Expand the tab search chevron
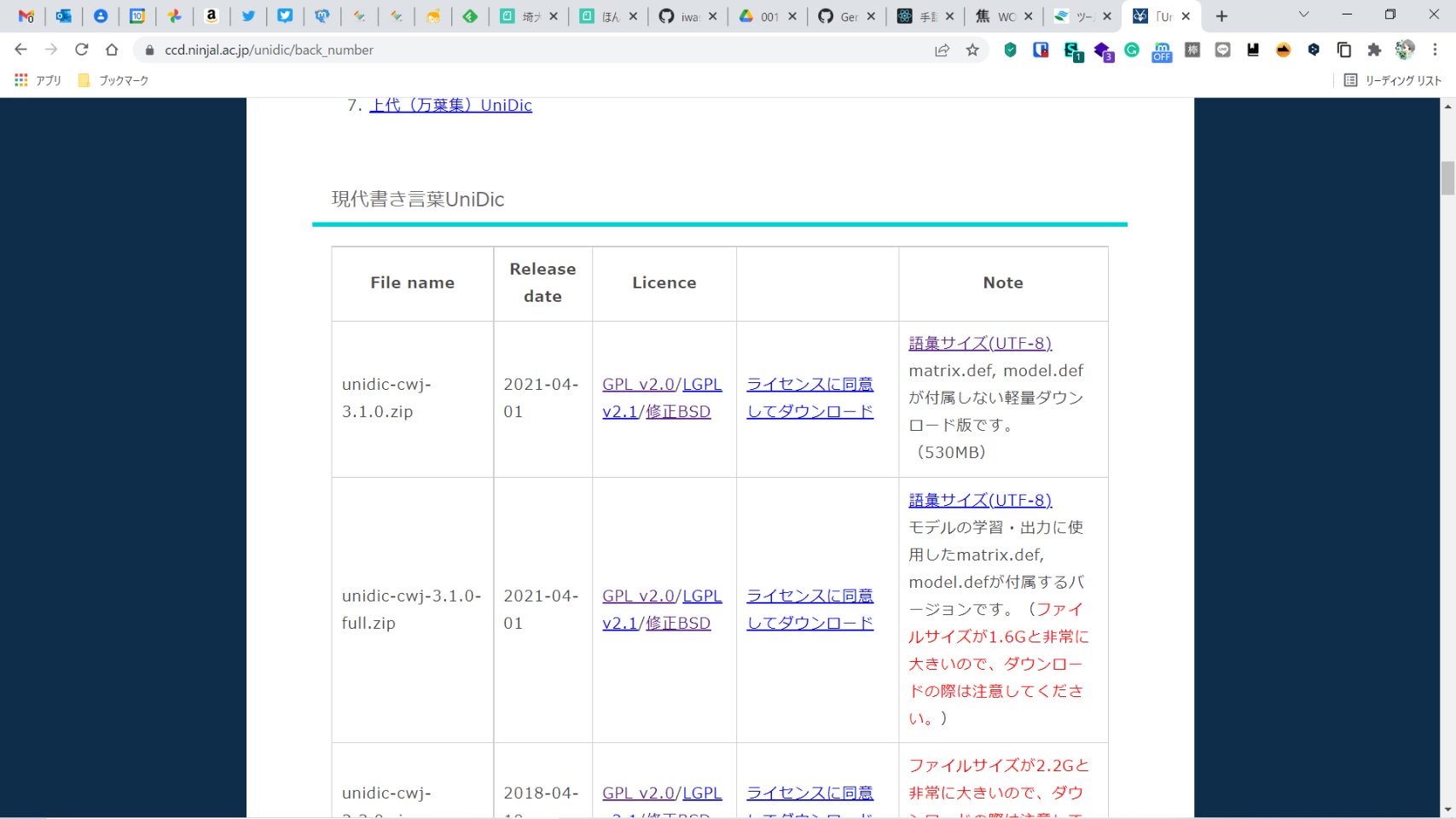 tap(1303, 15)
